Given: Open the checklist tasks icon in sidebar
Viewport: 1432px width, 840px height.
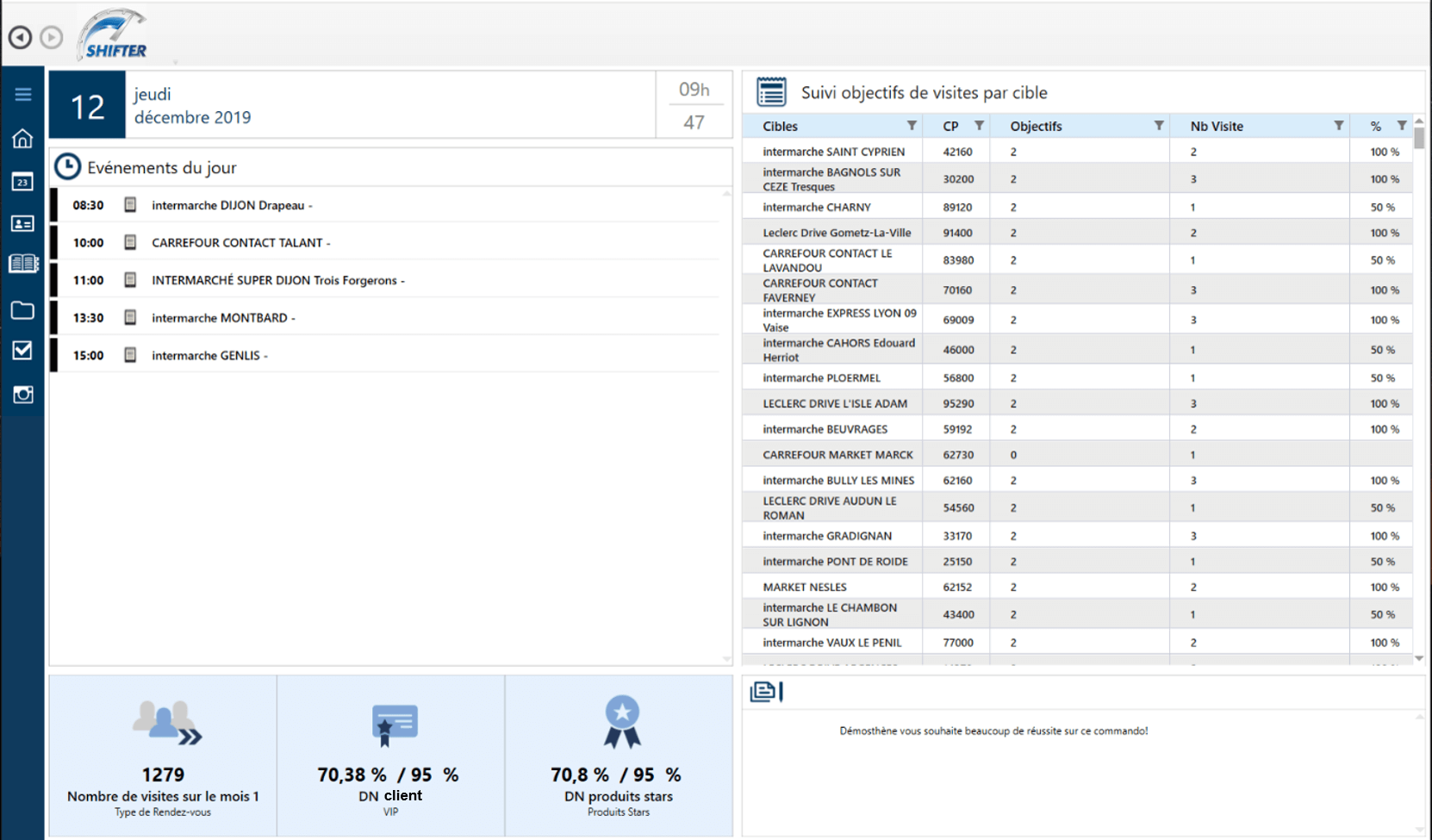Looking at the screenshot, I should tap(23, 350).
